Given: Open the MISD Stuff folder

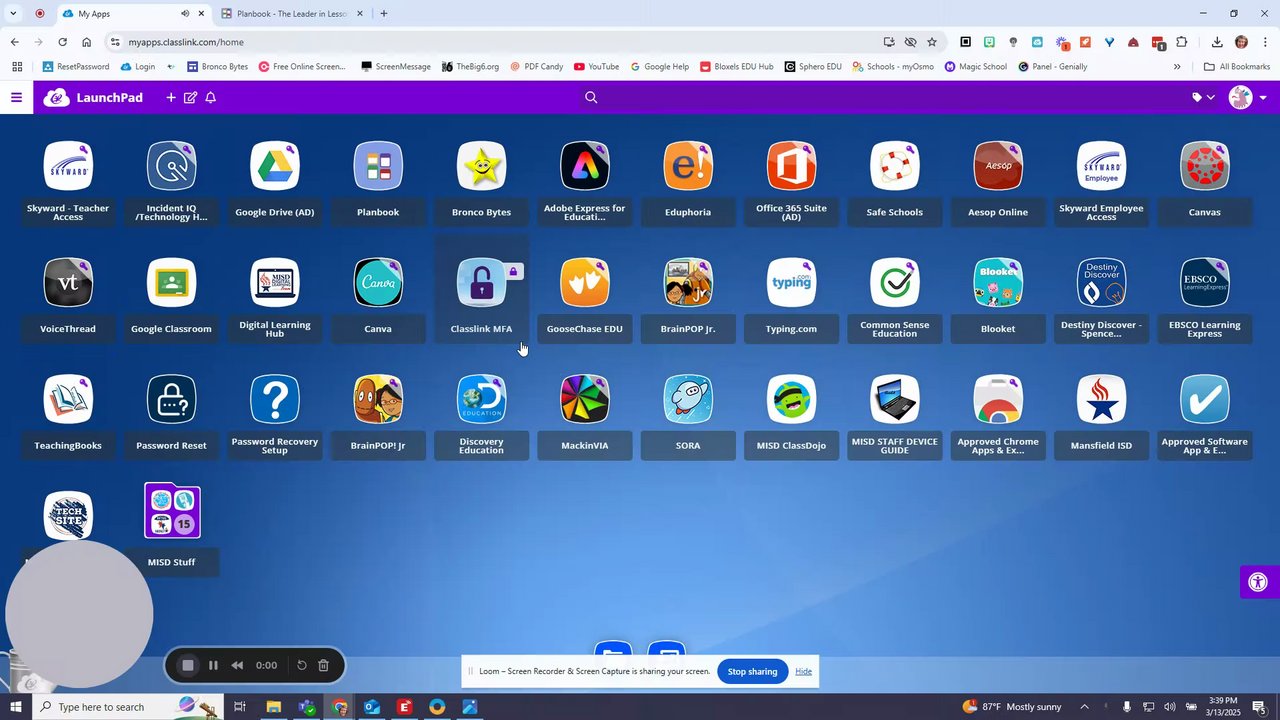Looking at the screenshot, I should 172,511.
